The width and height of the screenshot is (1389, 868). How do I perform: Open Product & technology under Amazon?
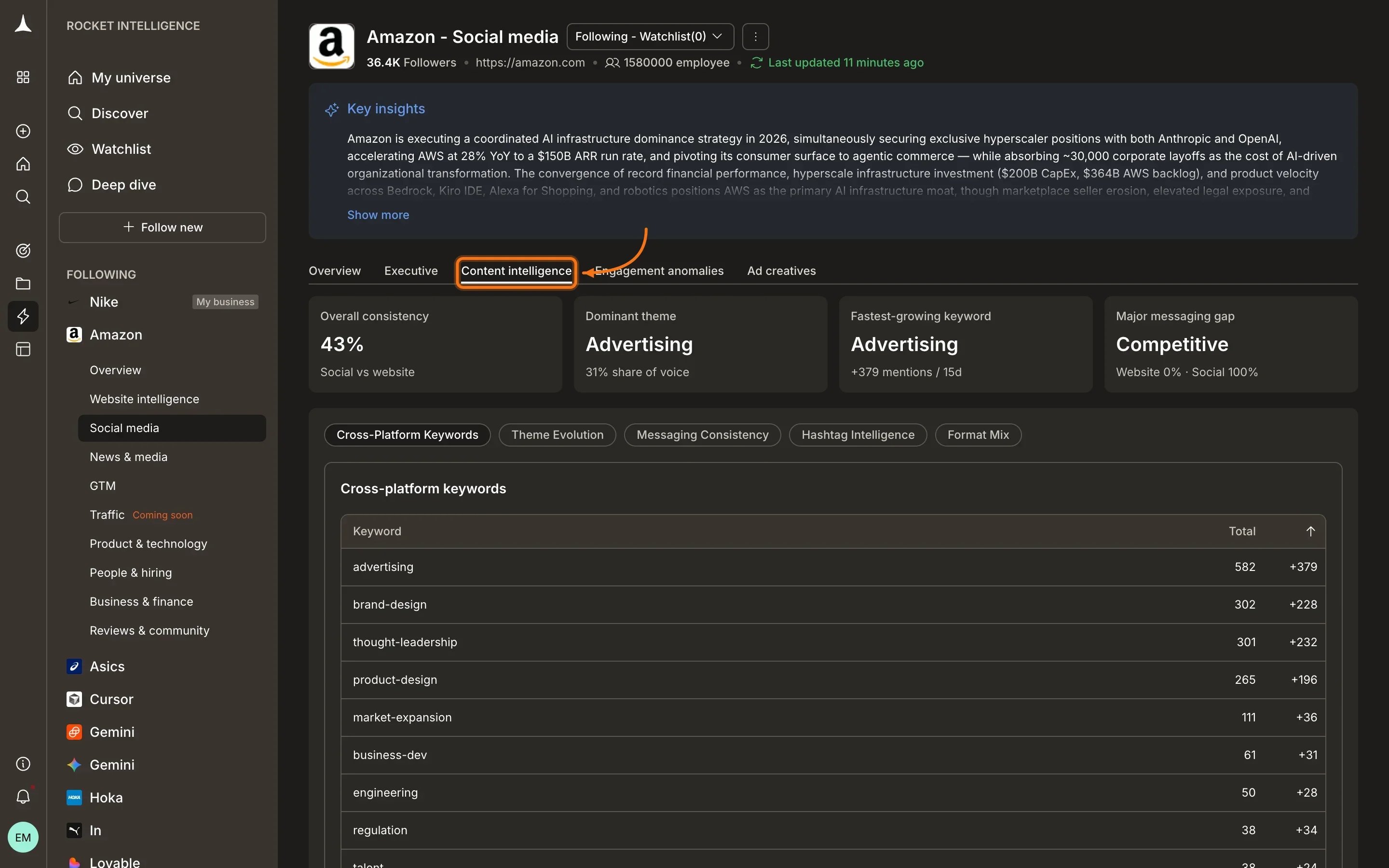172,543
